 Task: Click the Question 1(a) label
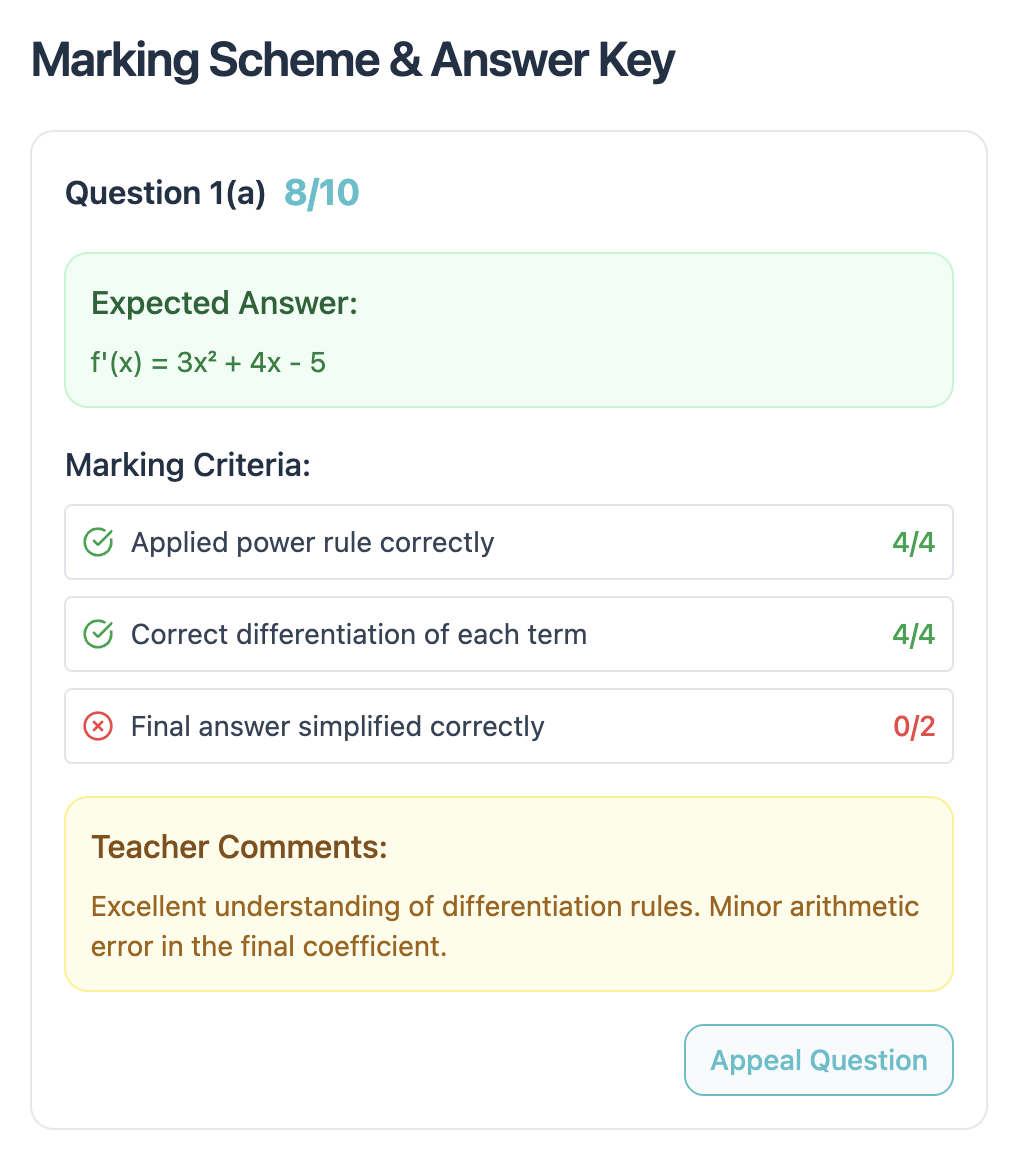coord(165,193)
